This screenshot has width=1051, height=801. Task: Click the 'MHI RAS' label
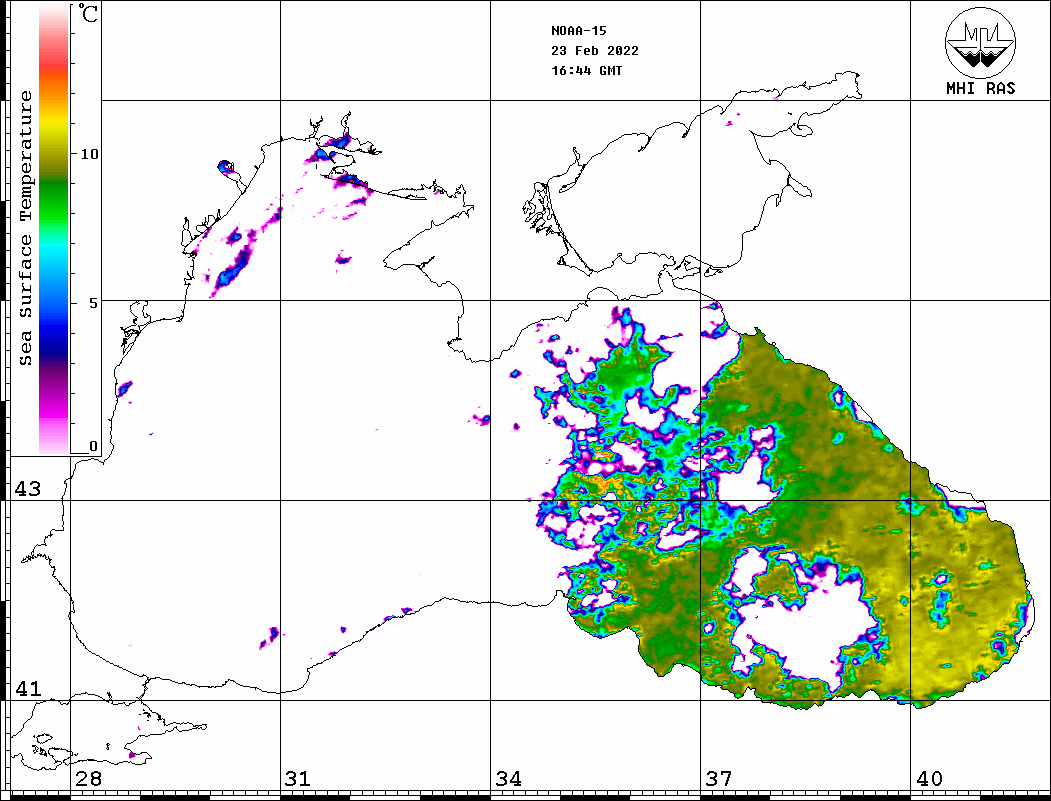[980, 88]
